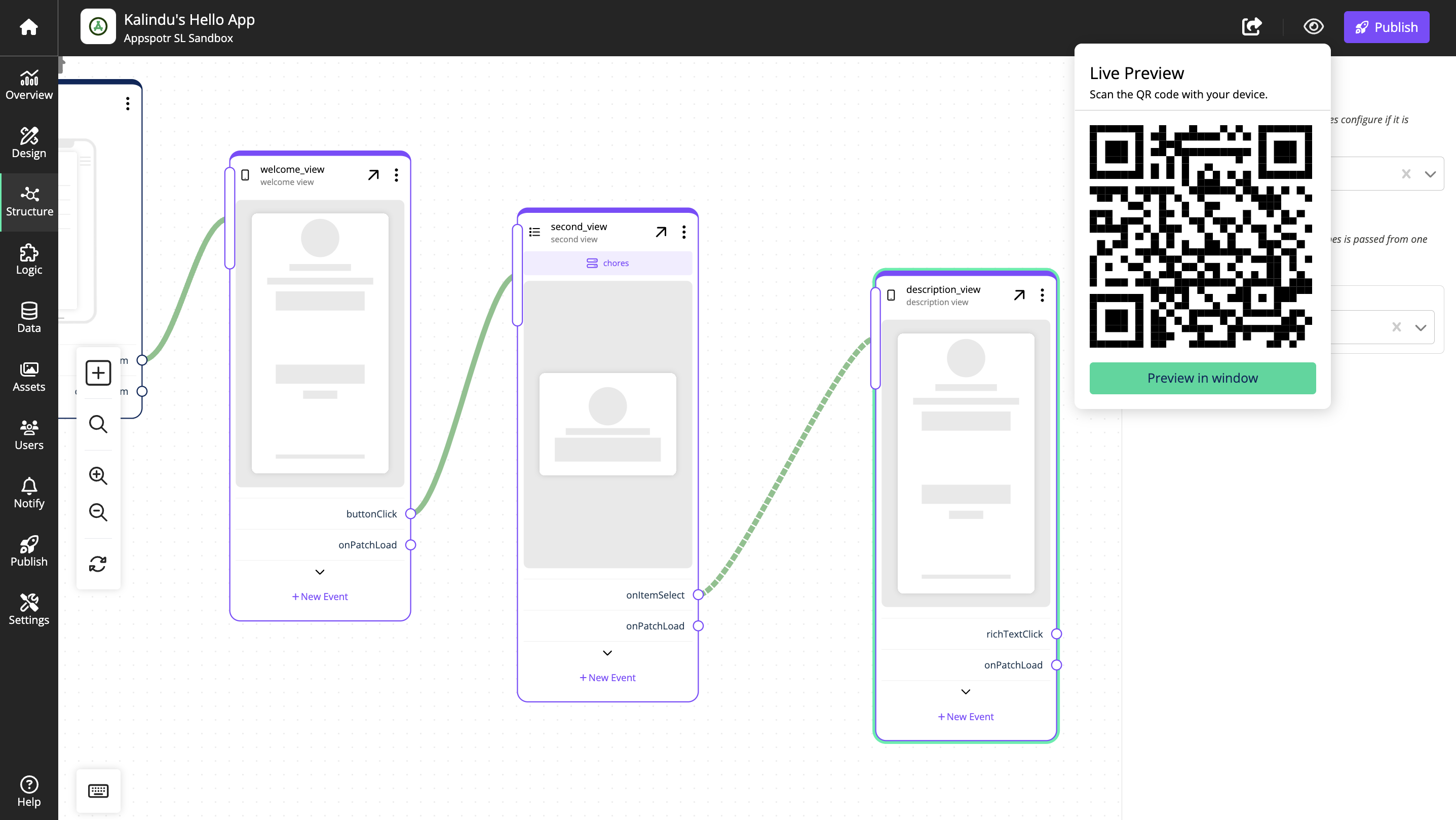
Task: Toggle description_view screen maximize
Action: [1020, 295]
